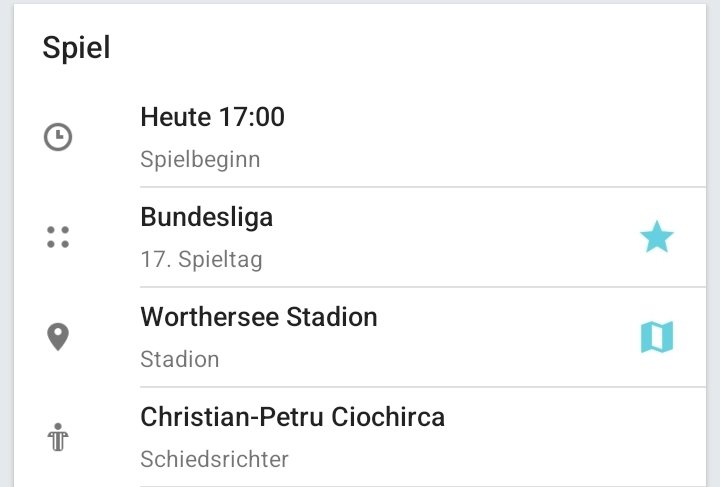Click the gray margin left of card
This screenshot has height=487, width=720.
click(x=6, y=243)
